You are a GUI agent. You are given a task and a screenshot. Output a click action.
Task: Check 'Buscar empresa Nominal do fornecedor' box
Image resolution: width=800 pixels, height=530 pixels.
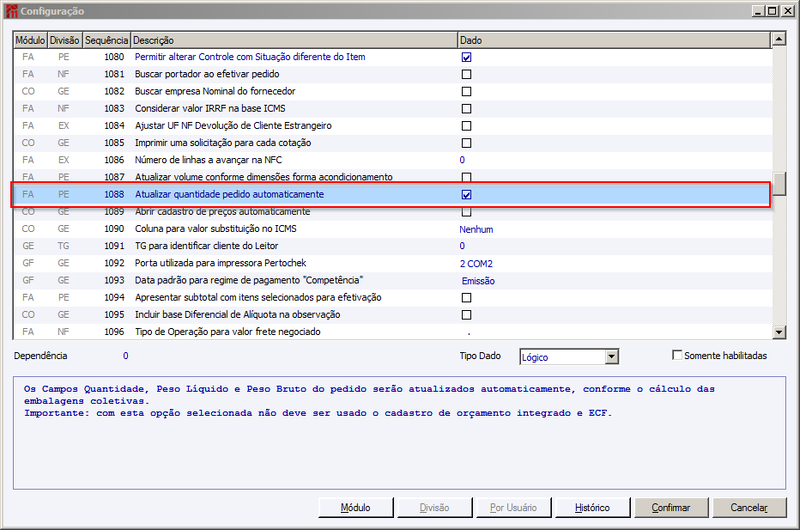(466, 92)
